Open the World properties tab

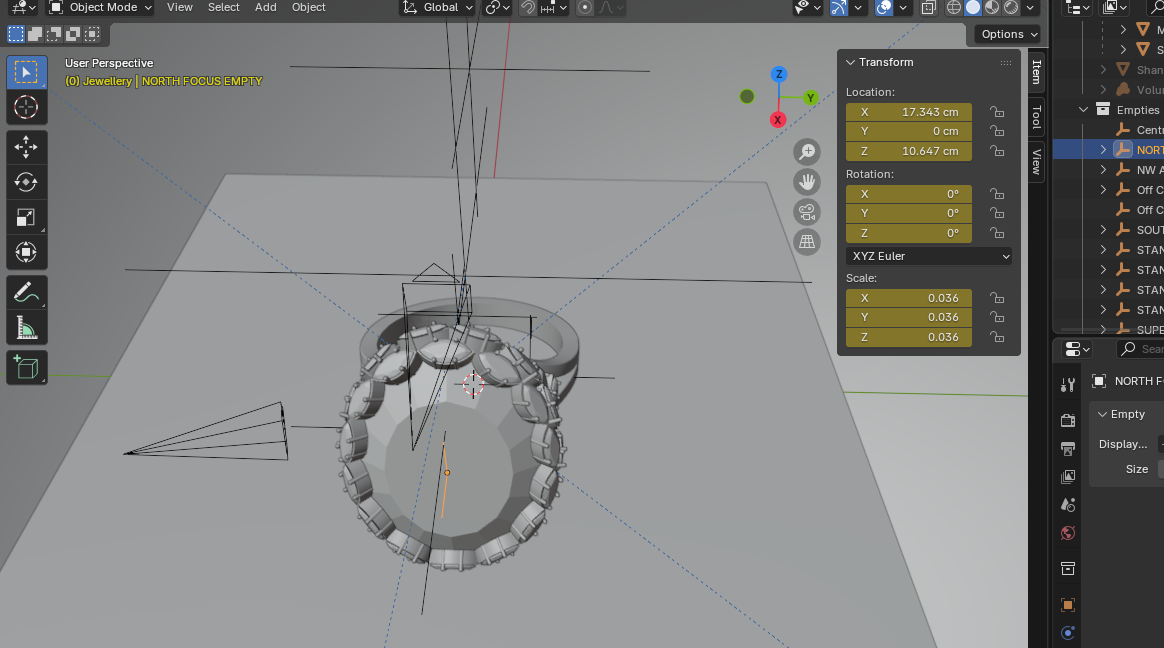(x=1068, y=533)
